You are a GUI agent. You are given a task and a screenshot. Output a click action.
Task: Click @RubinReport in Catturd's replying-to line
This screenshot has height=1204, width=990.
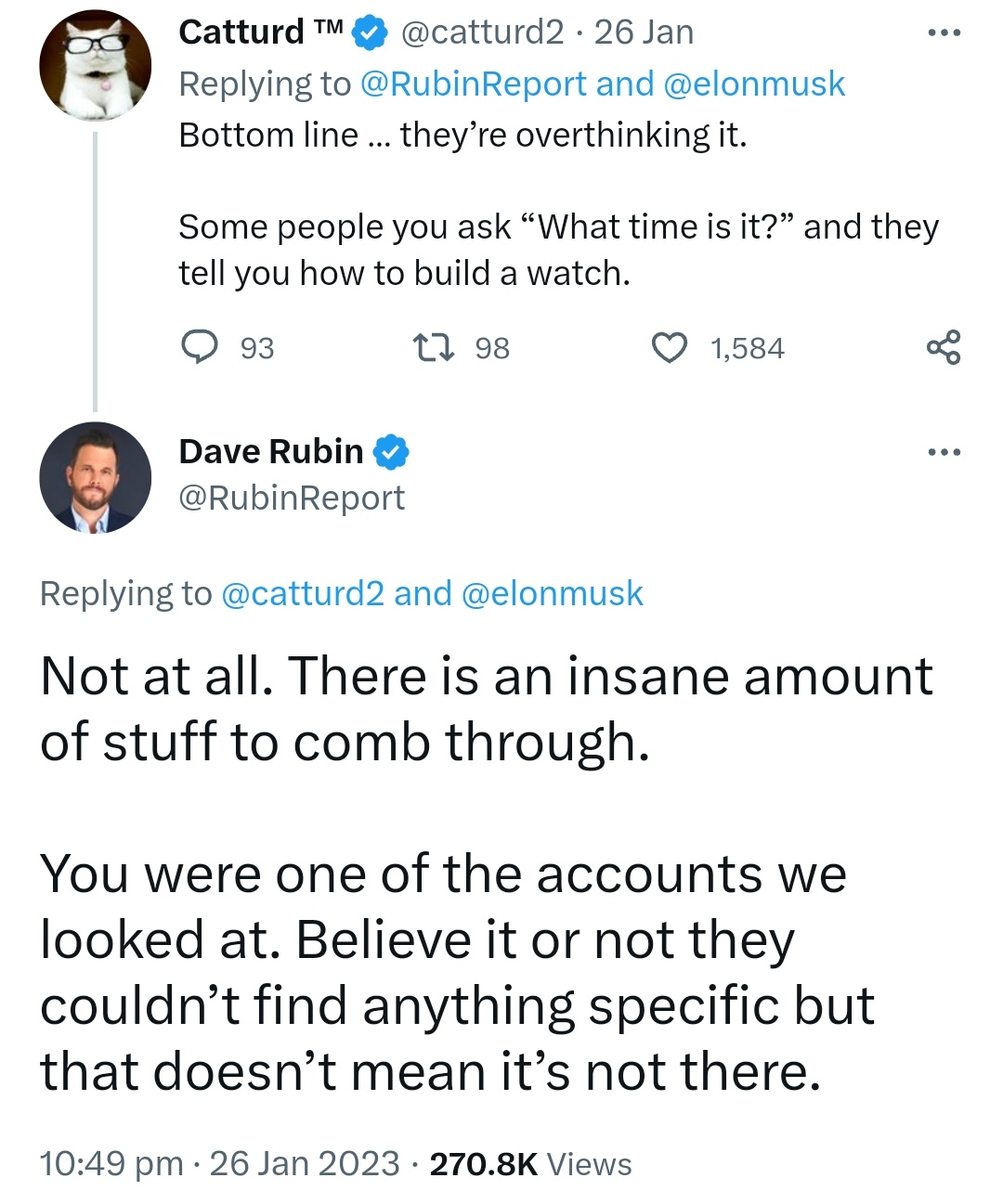coord(473,84)
